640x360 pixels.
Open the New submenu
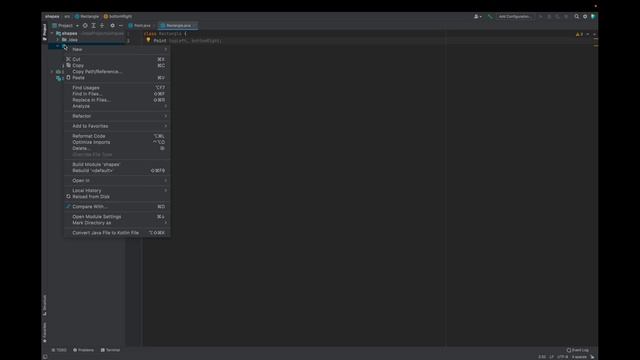point(117,49)
